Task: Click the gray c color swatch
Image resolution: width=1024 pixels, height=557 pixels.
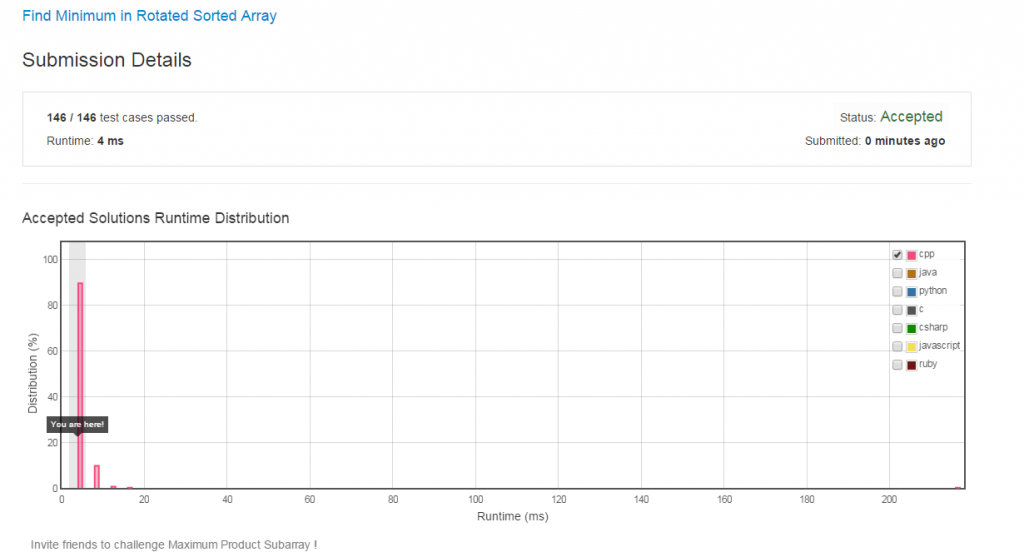Action: click(911, 310)
